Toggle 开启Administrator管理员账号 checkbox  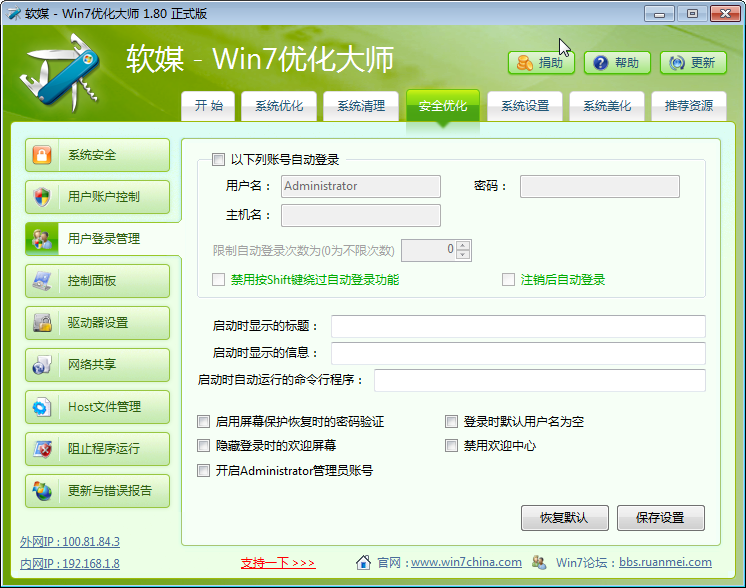click(x=203, y=470)
